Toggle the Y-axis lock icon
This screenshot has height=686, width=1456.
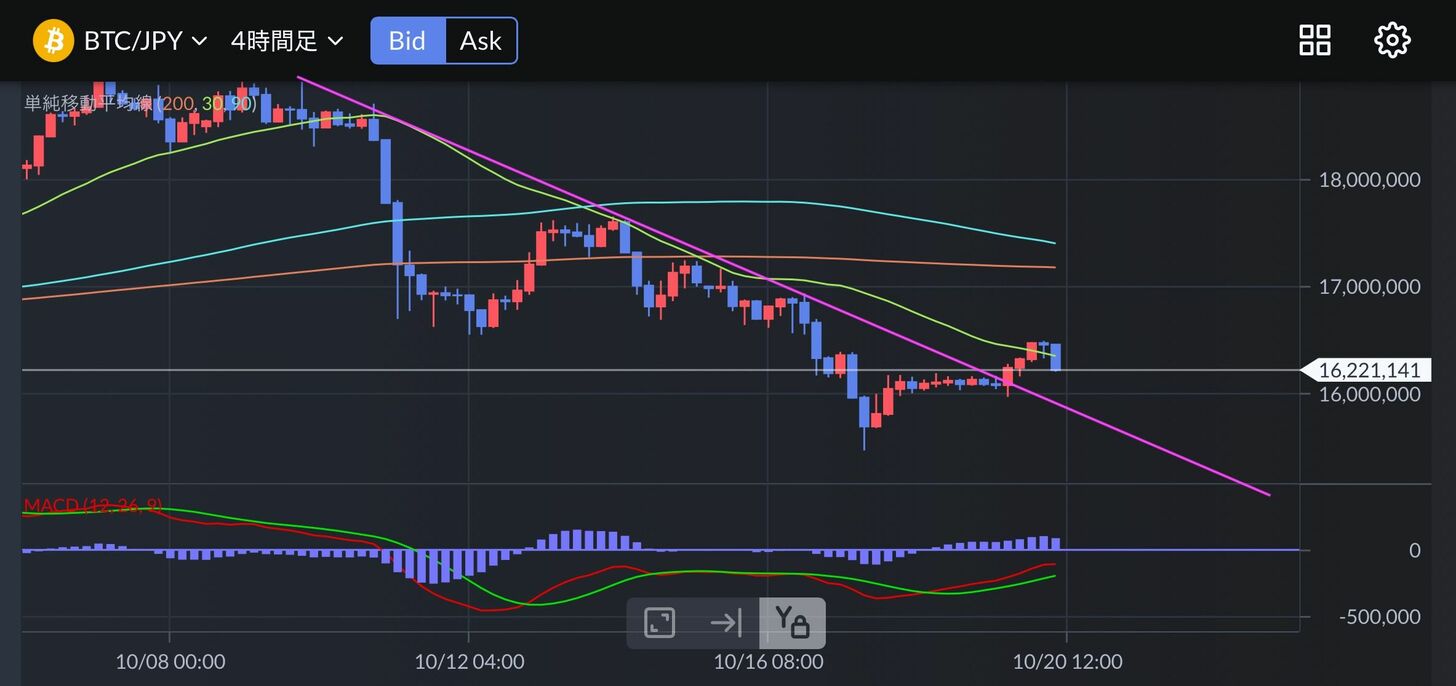pos(792,623)
